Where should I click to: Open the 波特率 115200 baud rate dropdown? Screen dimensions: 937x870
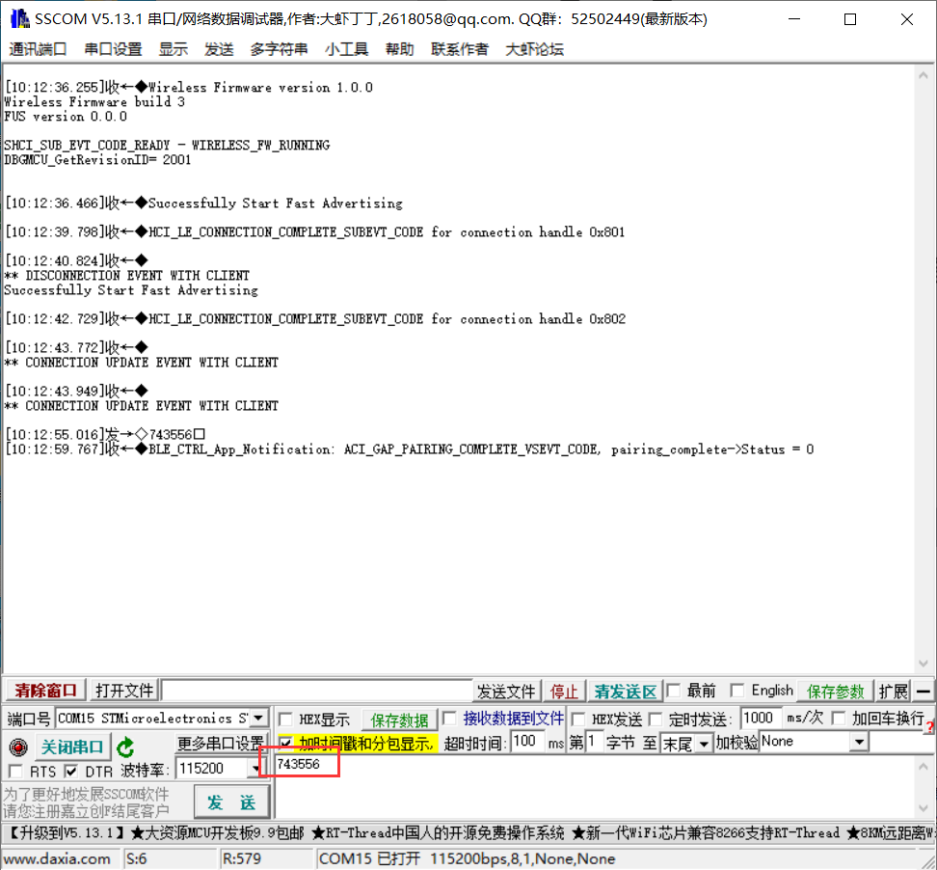[256, 768]
